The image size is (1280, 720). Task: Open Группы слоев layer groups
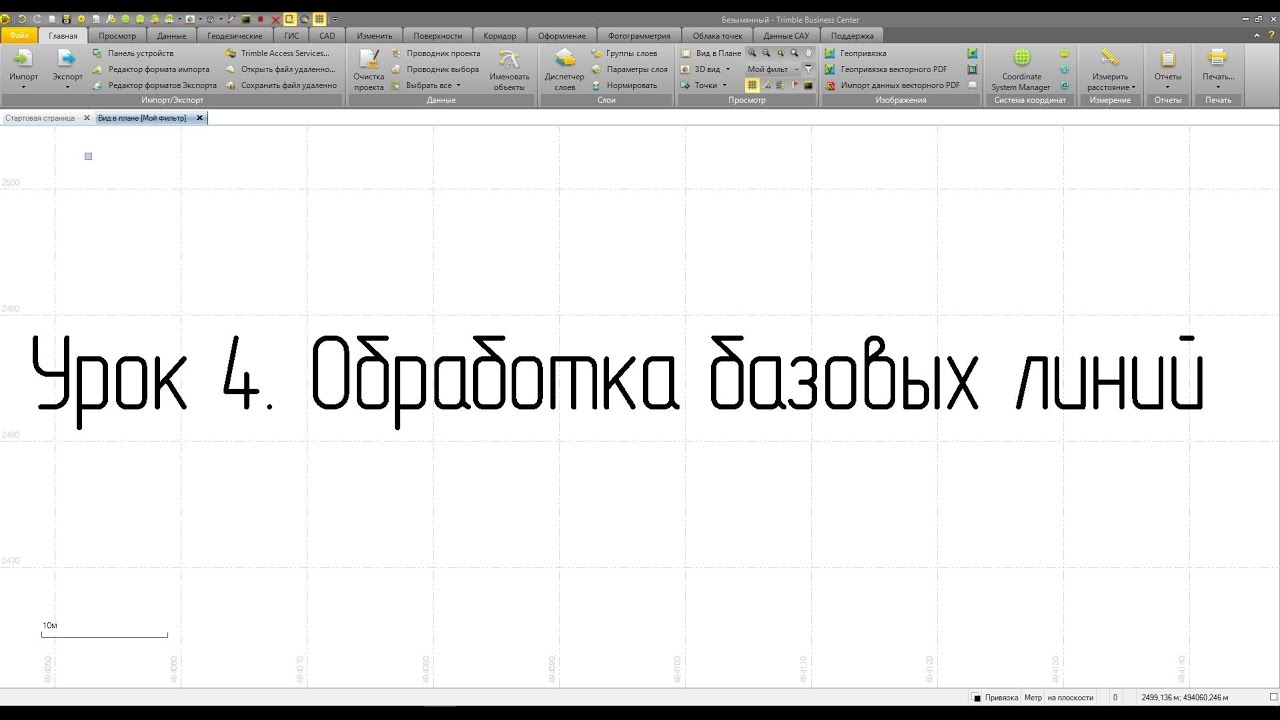point(624,53)
